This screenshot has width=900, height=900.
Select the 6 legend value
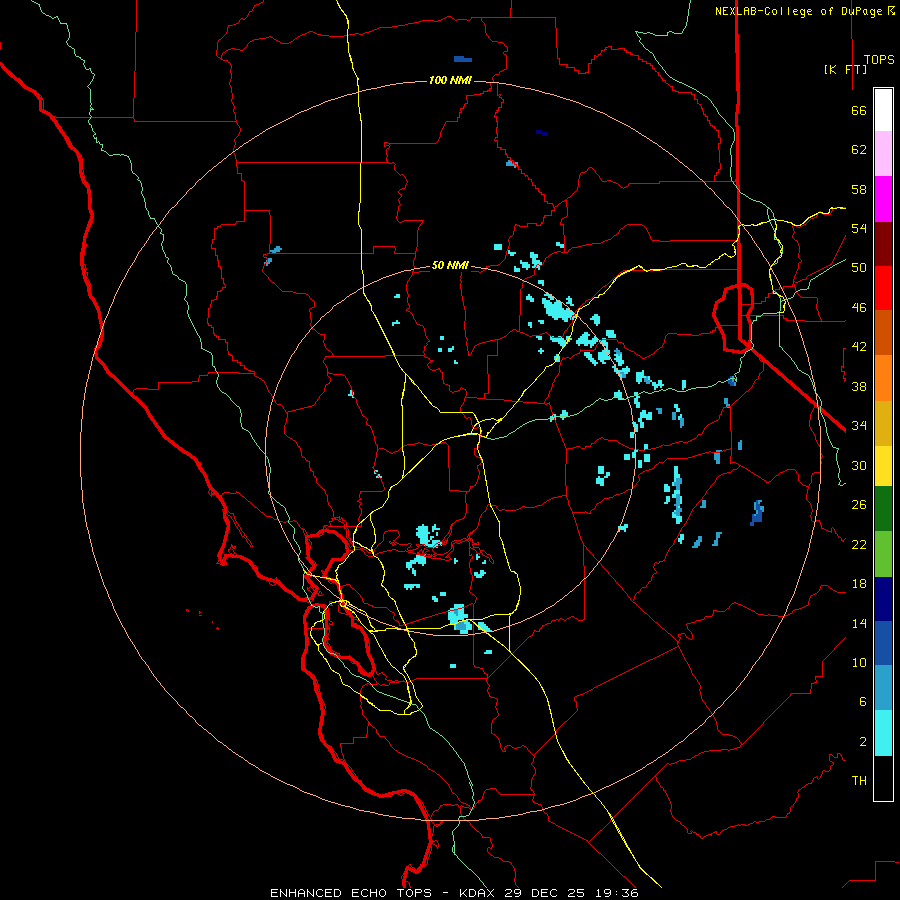coord(863,702)
